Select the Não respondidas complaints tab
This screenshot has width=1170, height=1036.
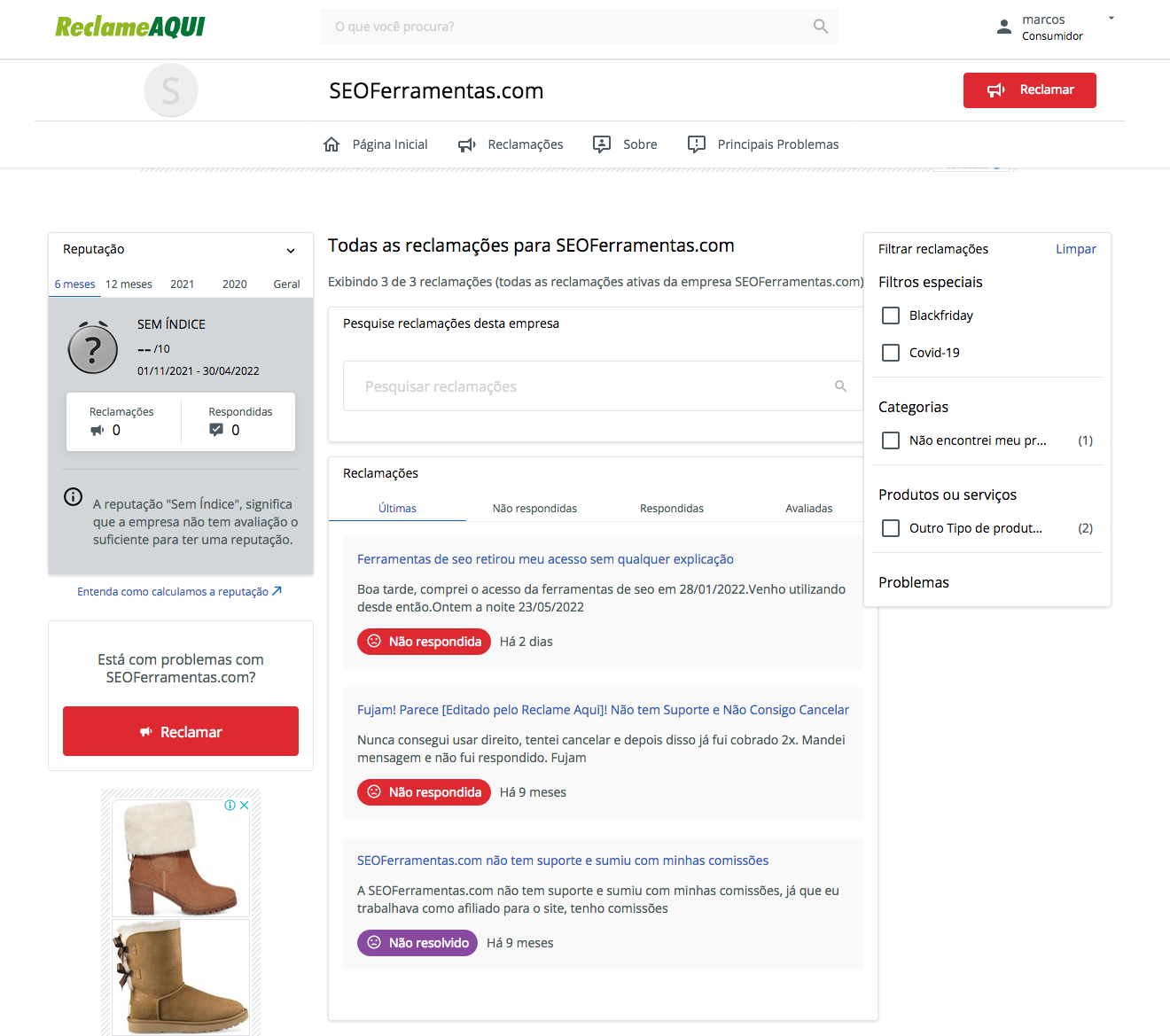534,509
